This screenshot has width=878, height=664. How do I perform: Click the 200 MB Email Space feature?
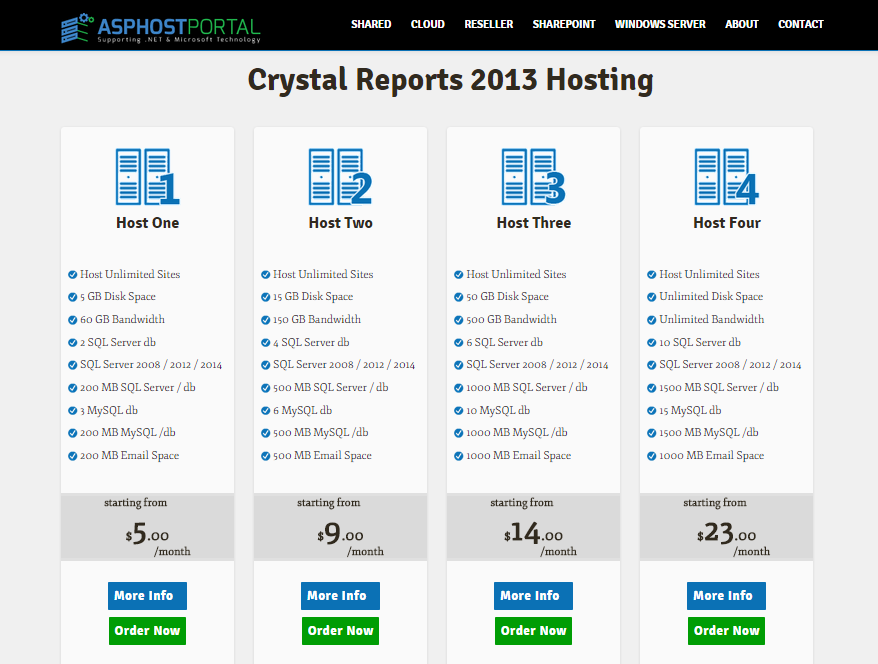[129, 456]
